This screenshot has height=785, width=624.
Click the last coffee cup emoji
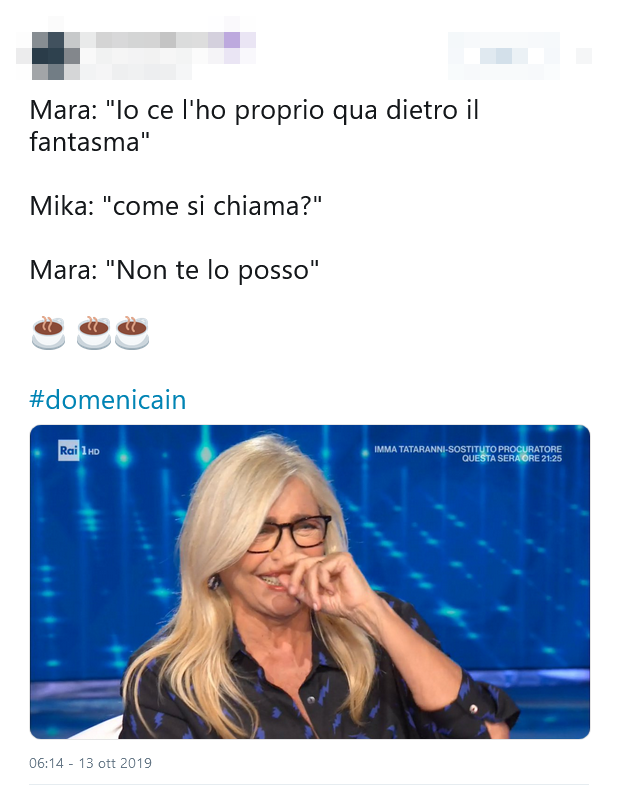(132, 332)
